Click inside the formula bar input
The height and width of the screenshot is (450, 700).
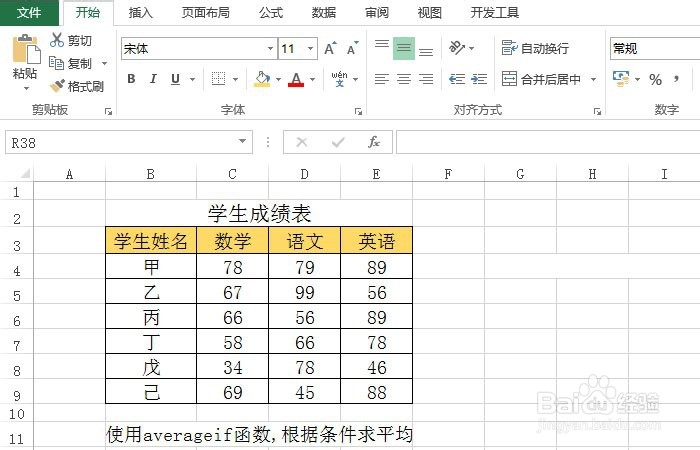(548, 142)
